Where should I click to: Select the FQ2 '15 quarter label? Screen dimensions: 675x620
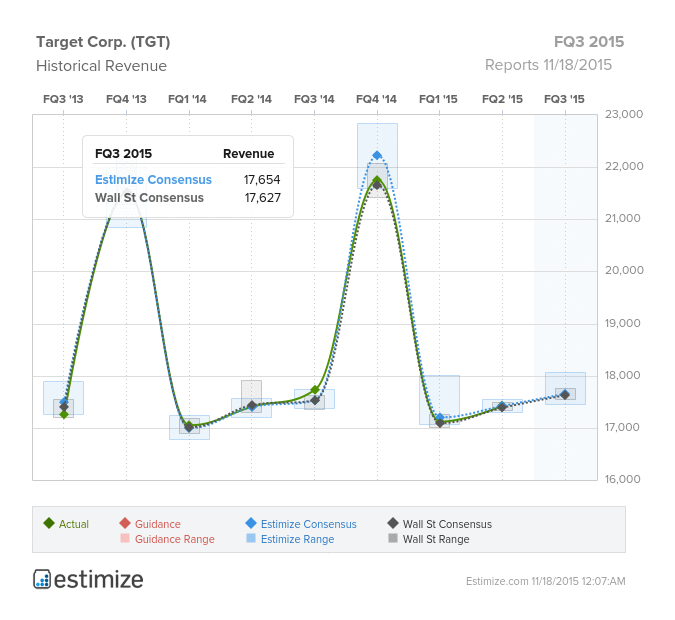point(502,99)
